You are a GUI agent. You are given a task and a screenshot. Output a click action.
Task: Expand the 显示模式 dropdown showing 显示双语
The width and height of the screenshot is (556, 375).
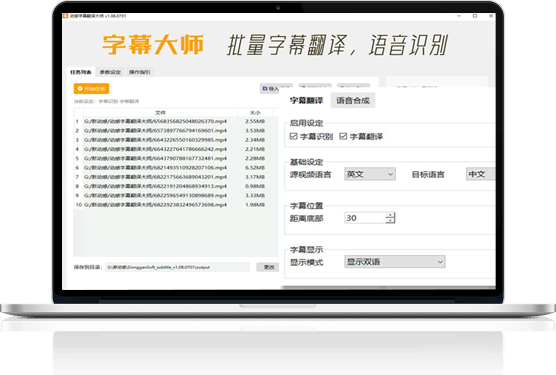(x=395, y=262)
